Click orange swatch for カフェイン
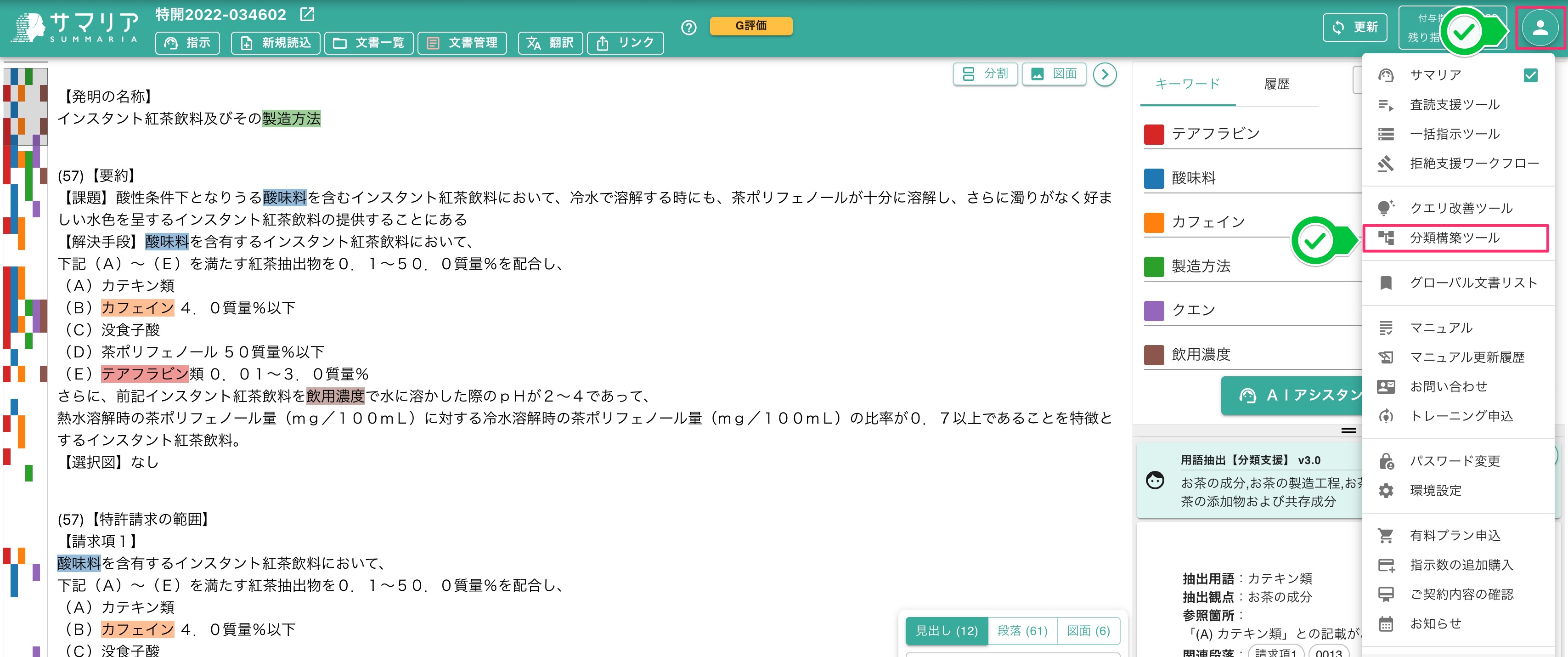This screenshot has height=657, width=1568. tap(1154, 222)
